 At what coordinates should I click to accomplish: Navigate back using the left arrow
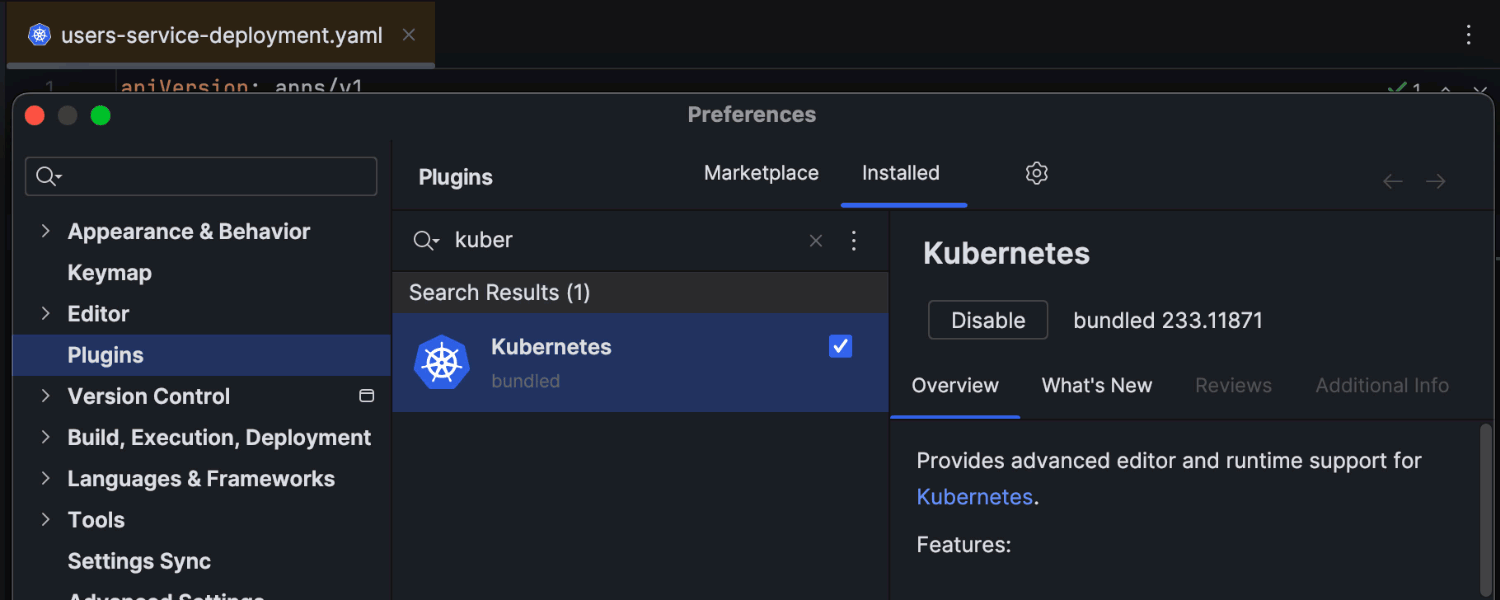pyautogui.click(x=1392, y=181)
